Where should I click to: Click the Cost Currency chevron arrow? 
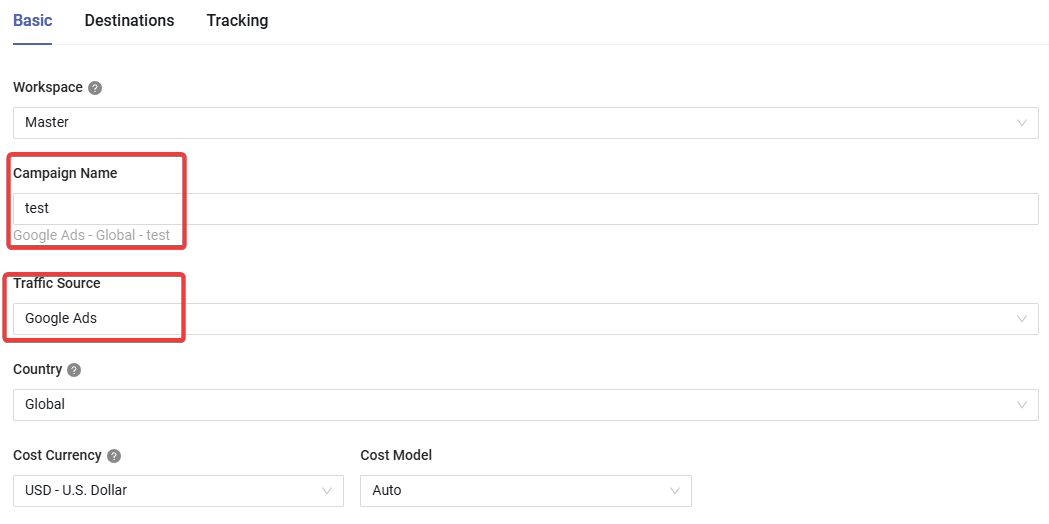[327, 491]
